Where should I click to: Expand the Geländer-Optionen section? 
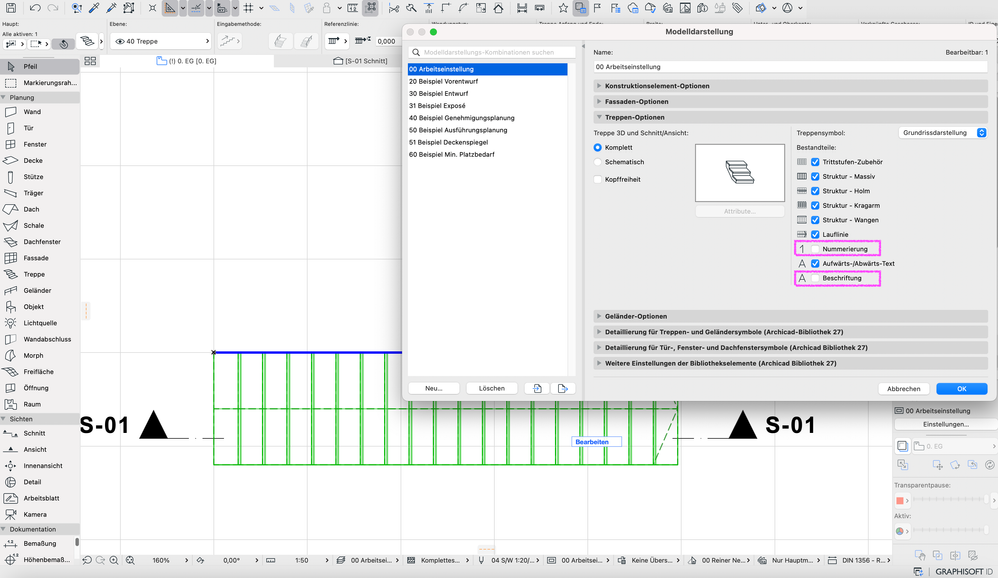tap(791, 316)
